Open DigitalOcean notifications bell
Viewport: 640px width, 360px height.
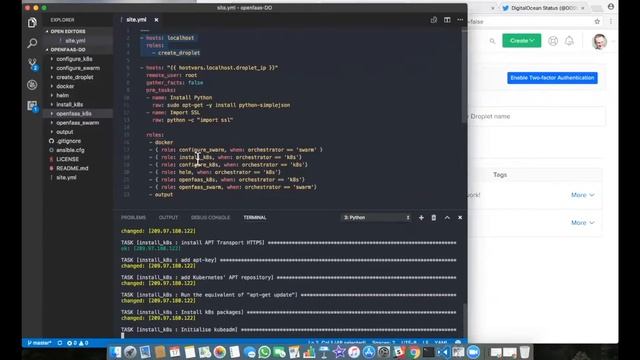tap(569, 41)
